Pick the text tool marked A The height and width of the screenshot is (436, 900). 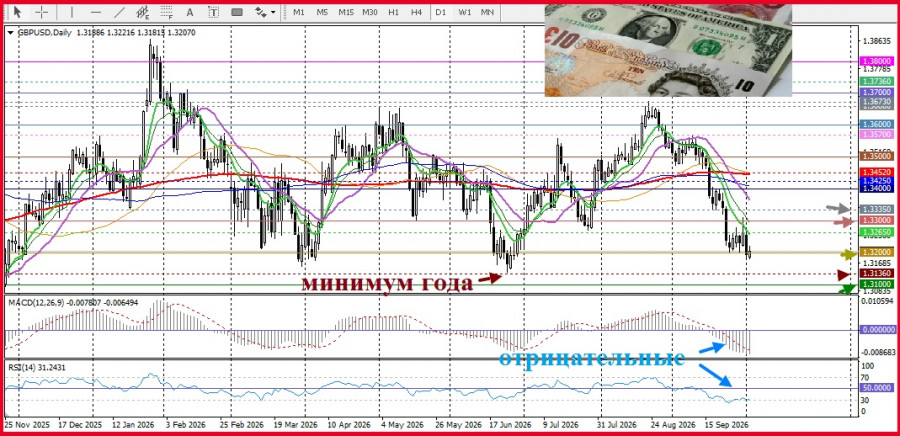(x=190, y=12)
